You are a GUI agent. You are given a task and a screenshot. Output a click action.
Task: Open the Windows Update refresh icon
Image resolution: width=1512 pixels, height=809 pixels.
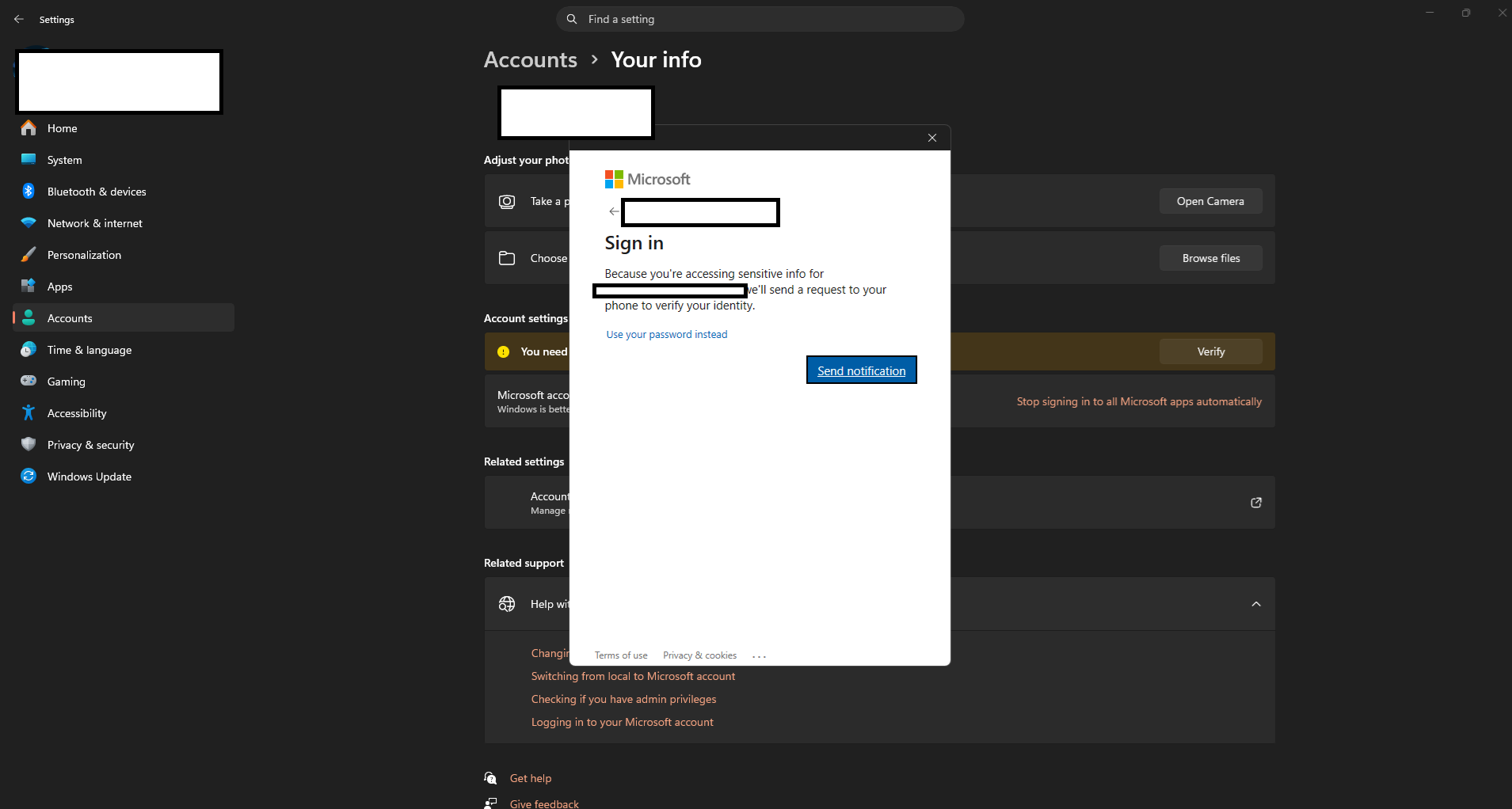click(x=29, y=477)
